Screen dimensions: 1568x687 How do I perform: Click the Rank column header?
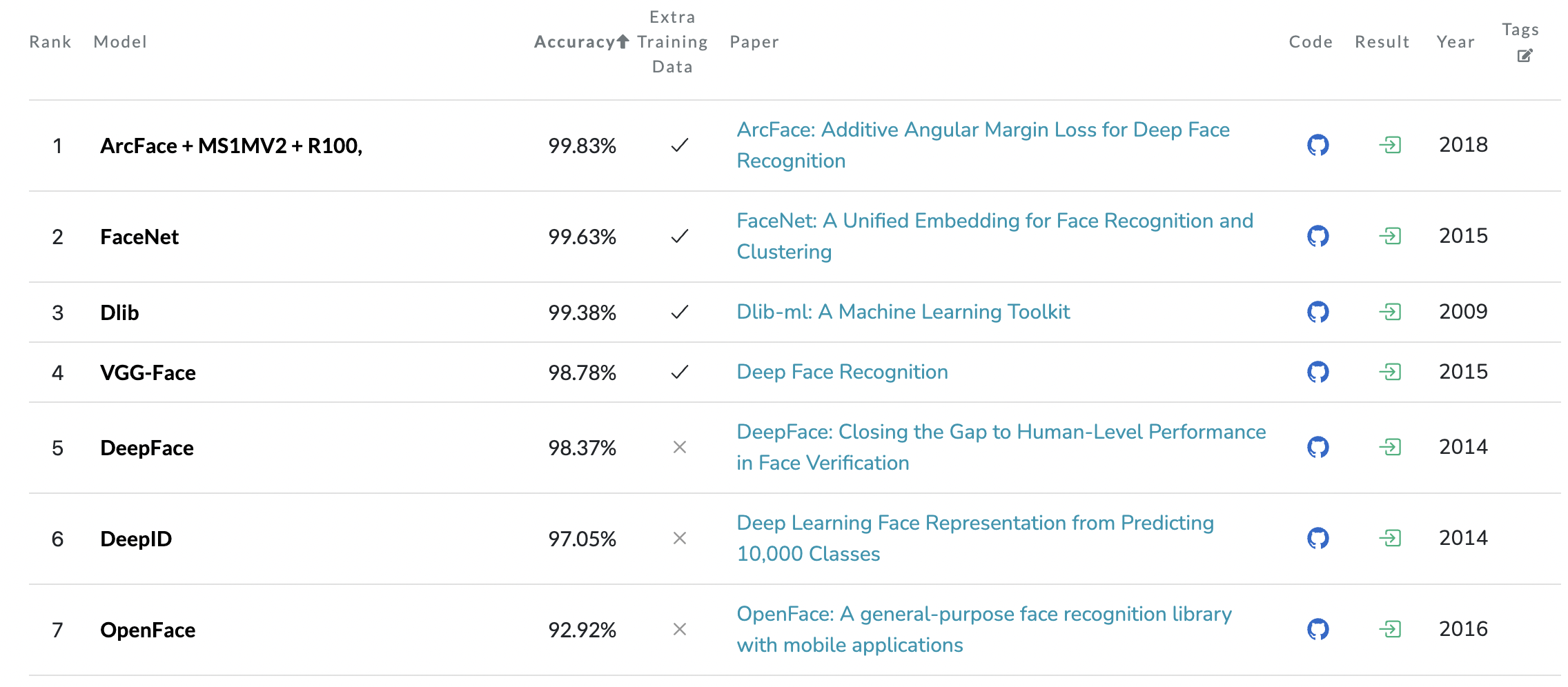[x=50, y=42]
